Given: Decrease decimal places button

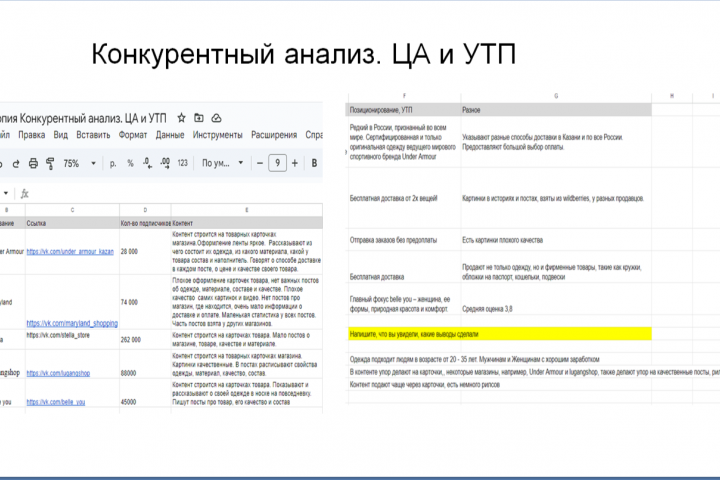Looking at the screenshot, I should (147, 163).
